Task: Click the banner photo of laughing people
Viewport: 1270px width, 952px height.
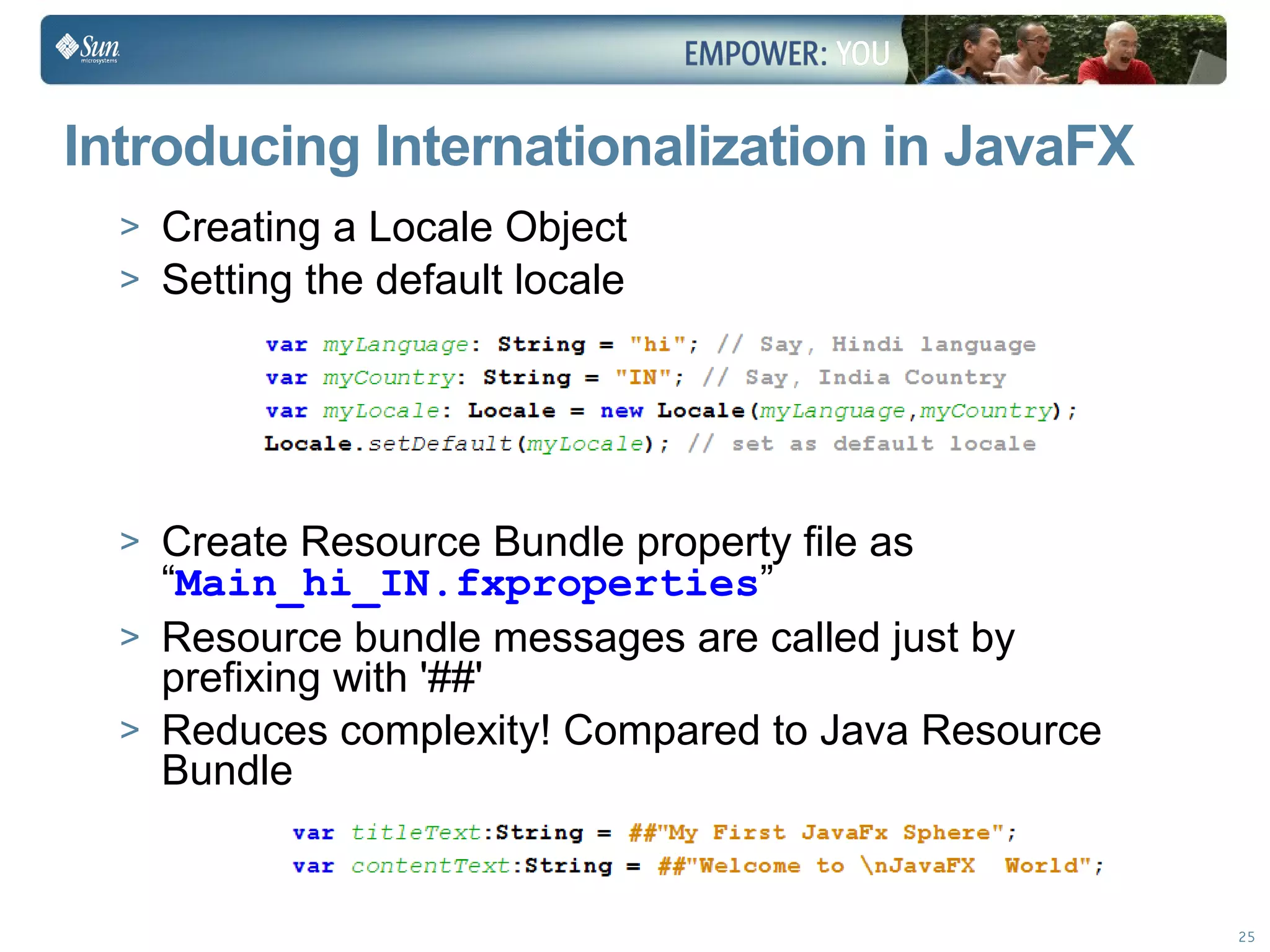Action: coord(1064,50)
